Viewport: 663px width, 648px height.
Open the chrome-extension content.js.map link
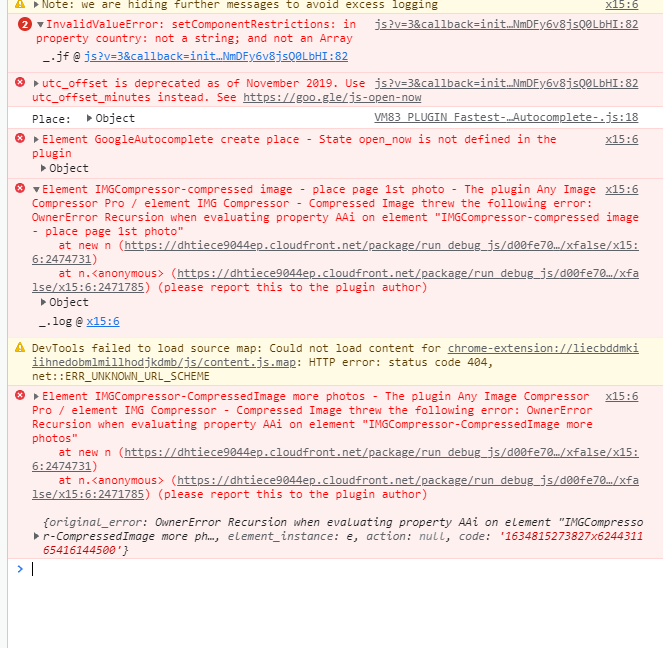point(335,355)
